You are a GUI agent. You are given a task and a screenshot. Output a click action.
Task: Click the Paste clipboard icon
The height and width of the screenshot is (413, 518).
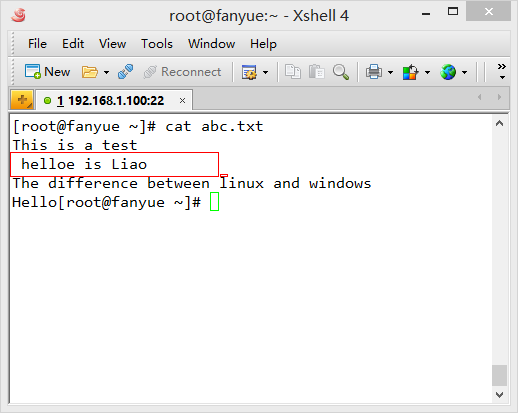316,72
